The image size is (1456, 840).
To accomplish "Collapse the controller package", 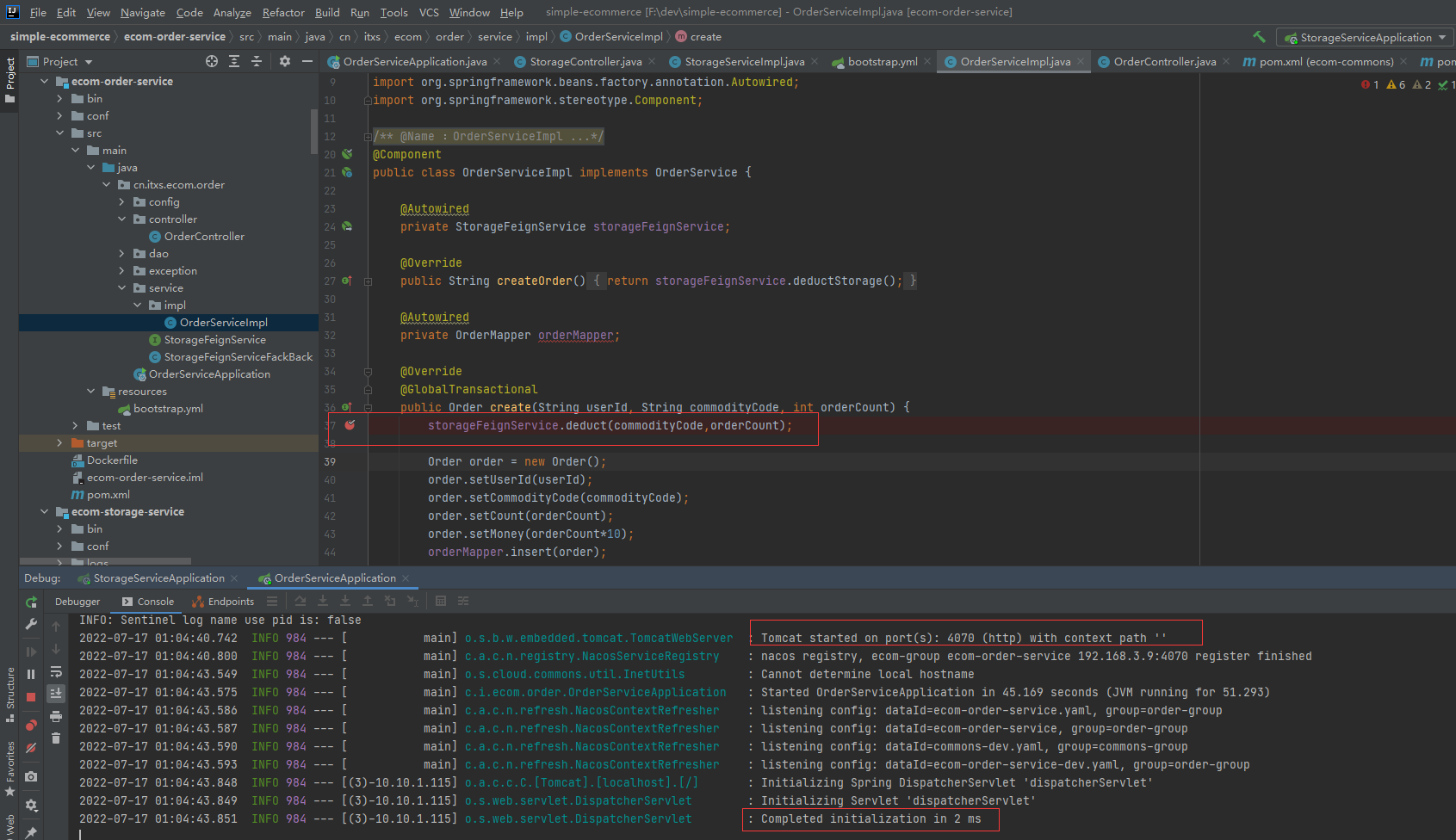I will 122,219.
